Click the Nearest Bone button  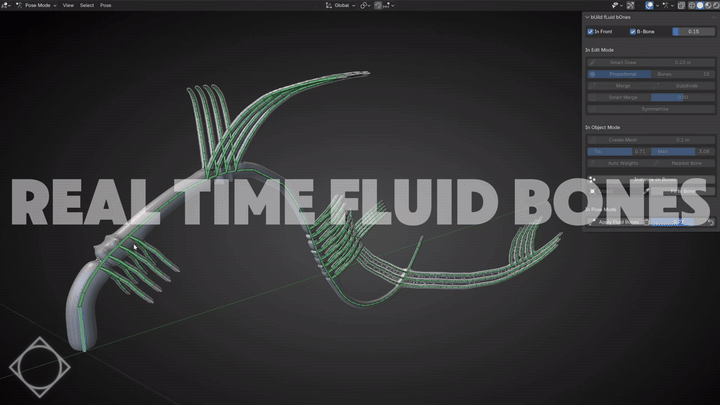(683, 163)
